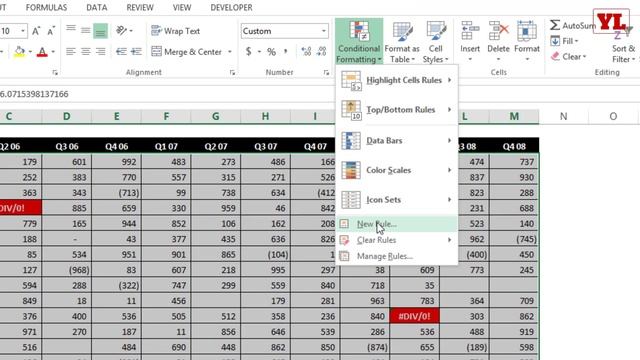Click red #DIV/0! cell beside 303

414,316
